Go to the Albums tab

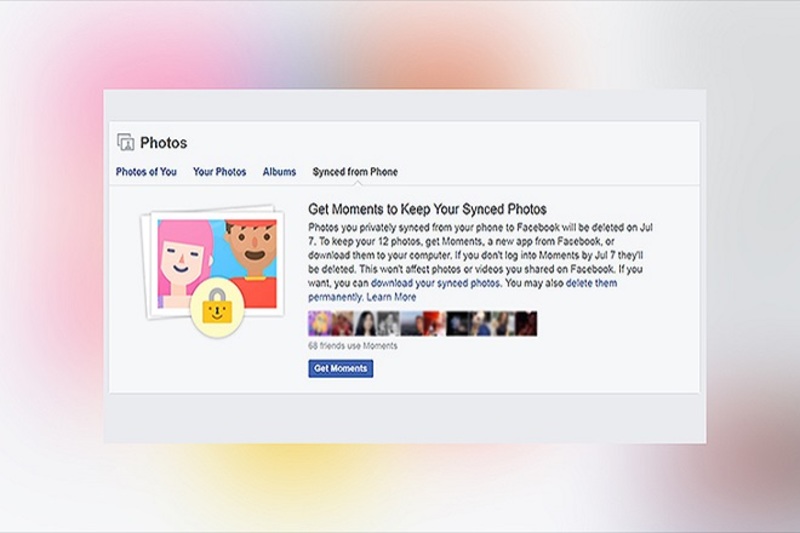click(279, 172)
